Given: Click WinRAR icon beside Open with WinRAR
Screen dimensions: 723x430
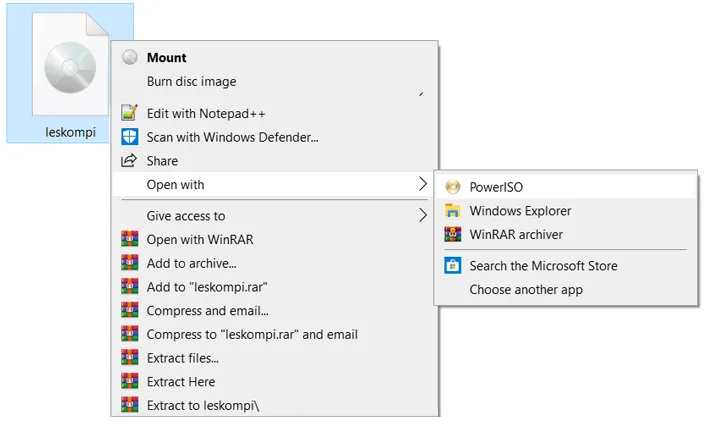Looking at the screenshot, I should 130,239.
